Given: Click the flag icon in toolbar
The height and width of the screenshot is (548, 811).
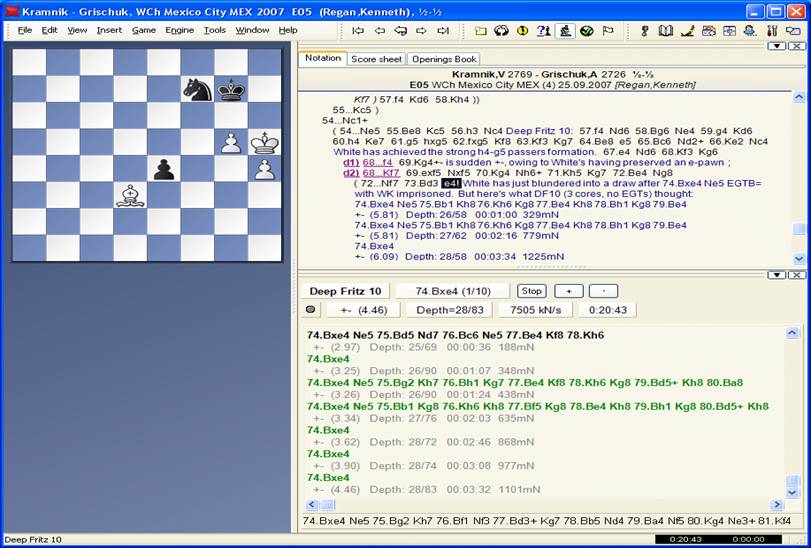Looking at the screenshot, I should (608, 31).
